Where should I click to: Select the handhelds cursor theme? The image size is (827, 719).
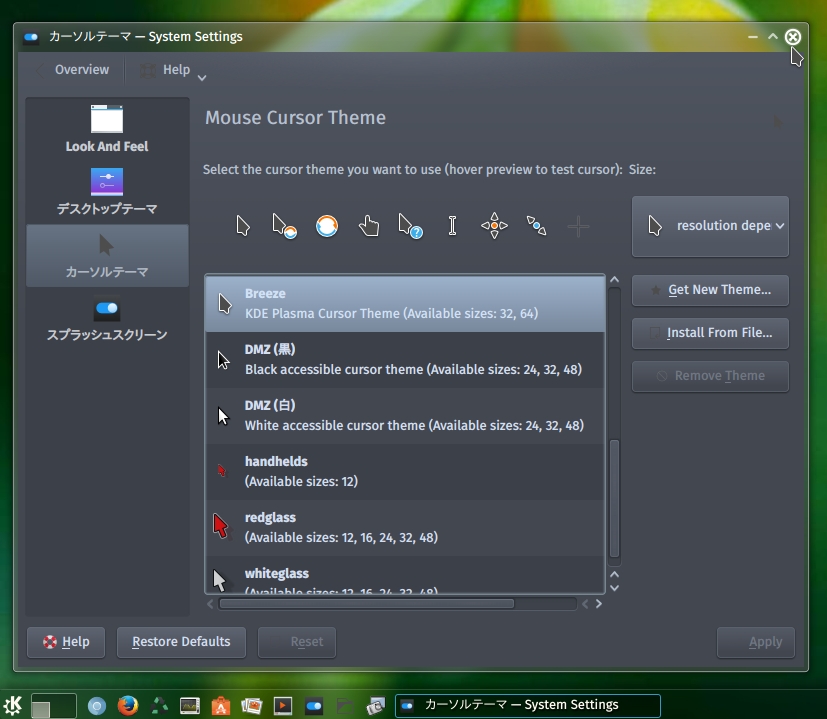405,472
